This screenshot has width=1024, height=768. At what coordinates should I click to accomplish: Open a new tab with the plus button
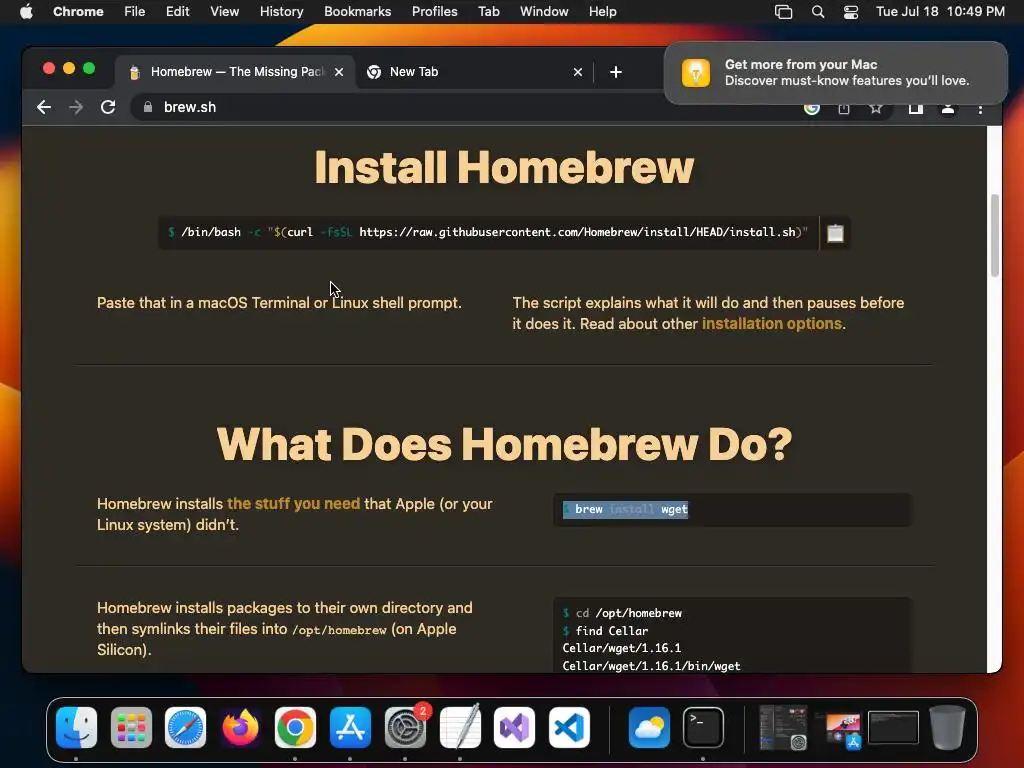pyautogui.click(x=616, y=72)
